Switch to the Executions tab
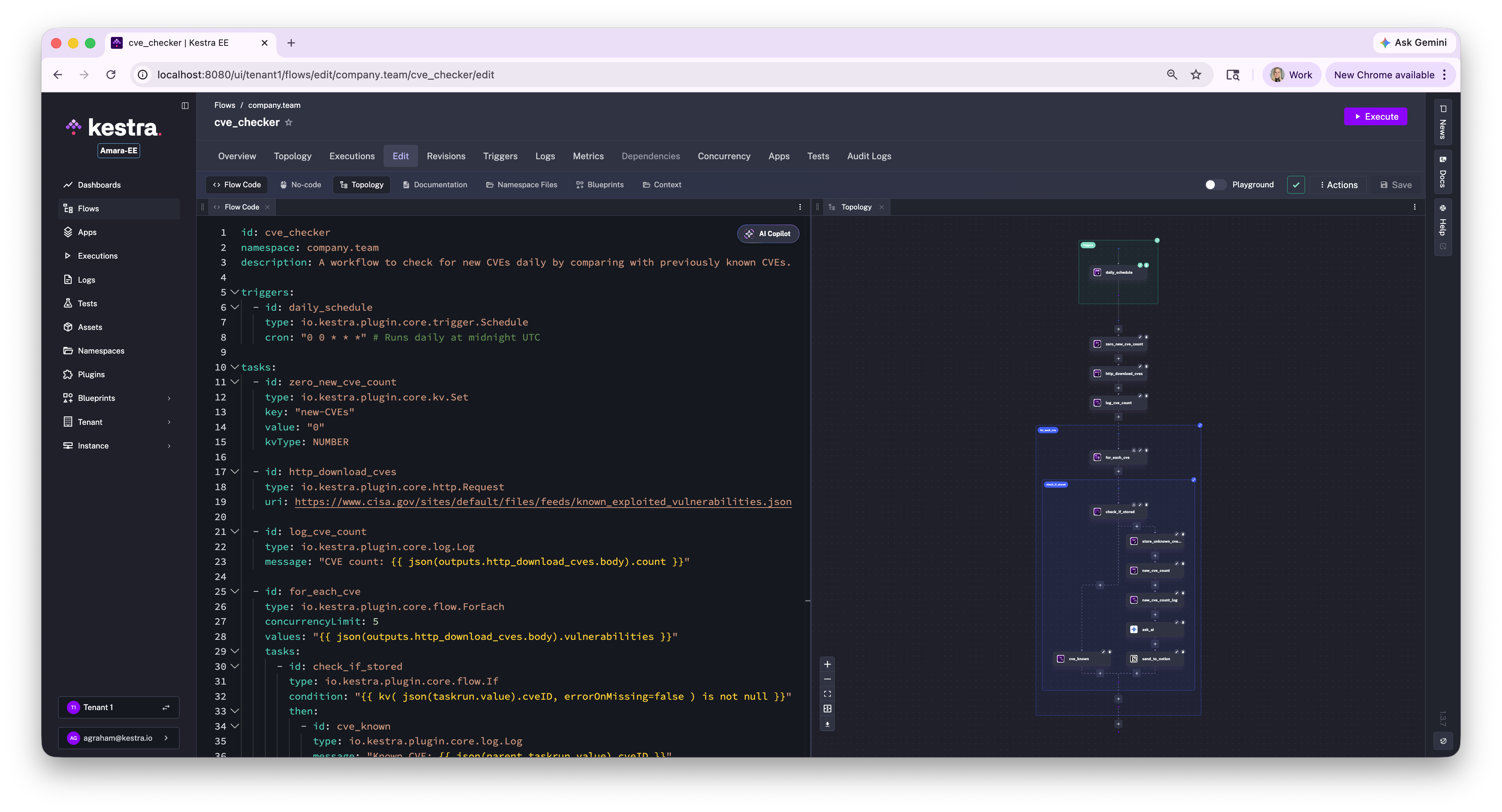Viewport: 1502px width, 812px height. [352, 156]
